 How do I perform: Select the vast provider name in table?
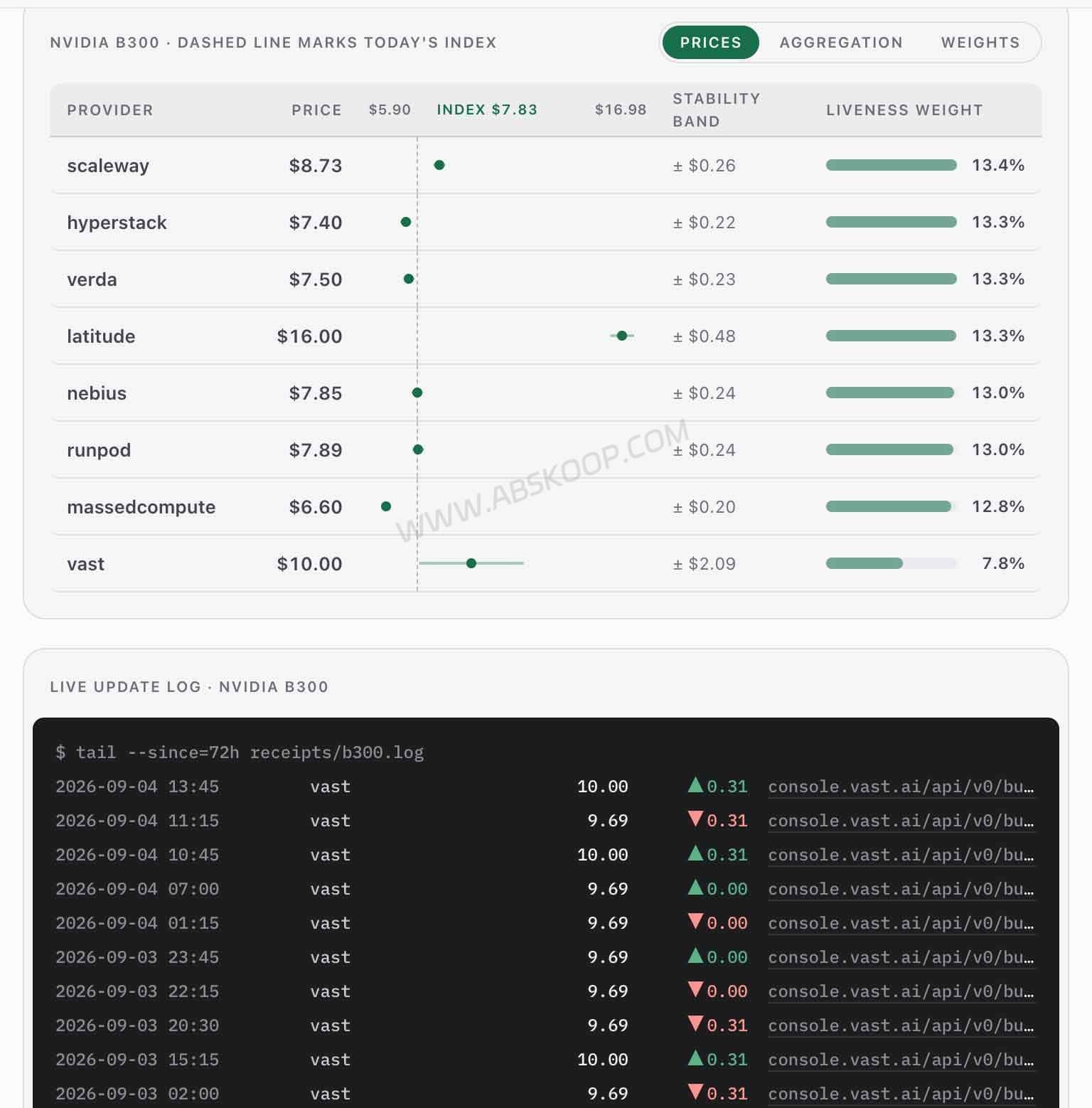coord(85,564)
